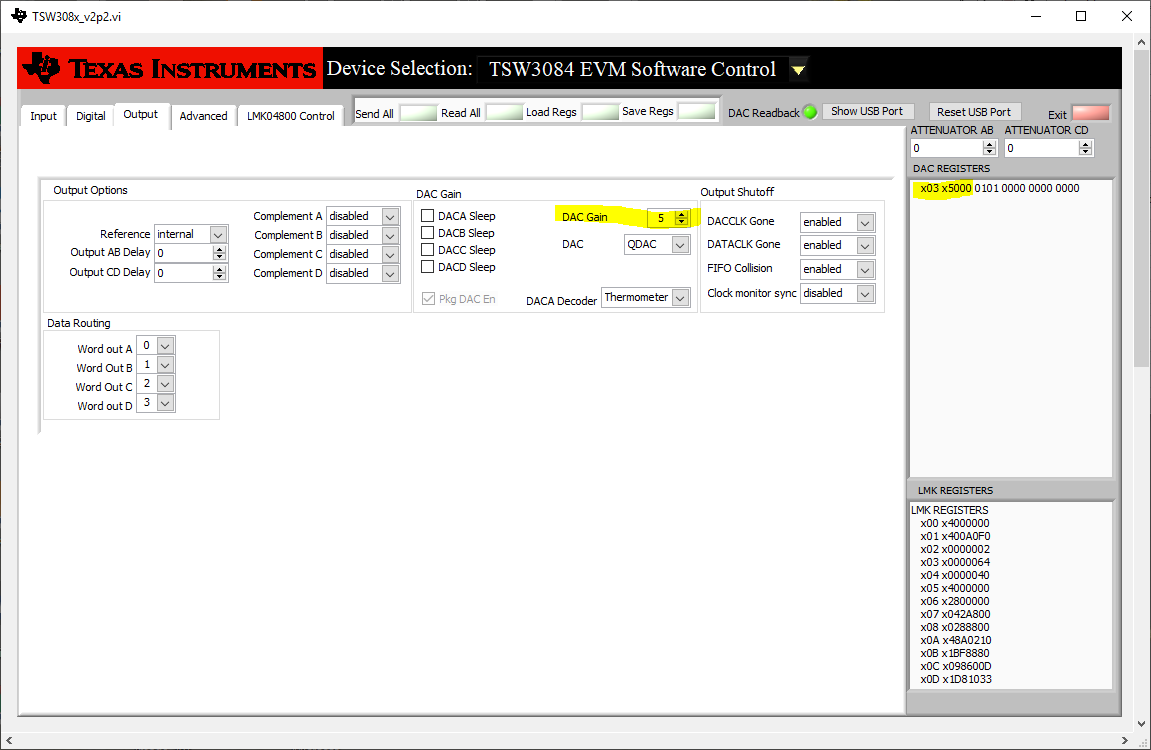Click the DAC Readback green indicator
The width and height of the screenshot is (1151, 750).
810,112
